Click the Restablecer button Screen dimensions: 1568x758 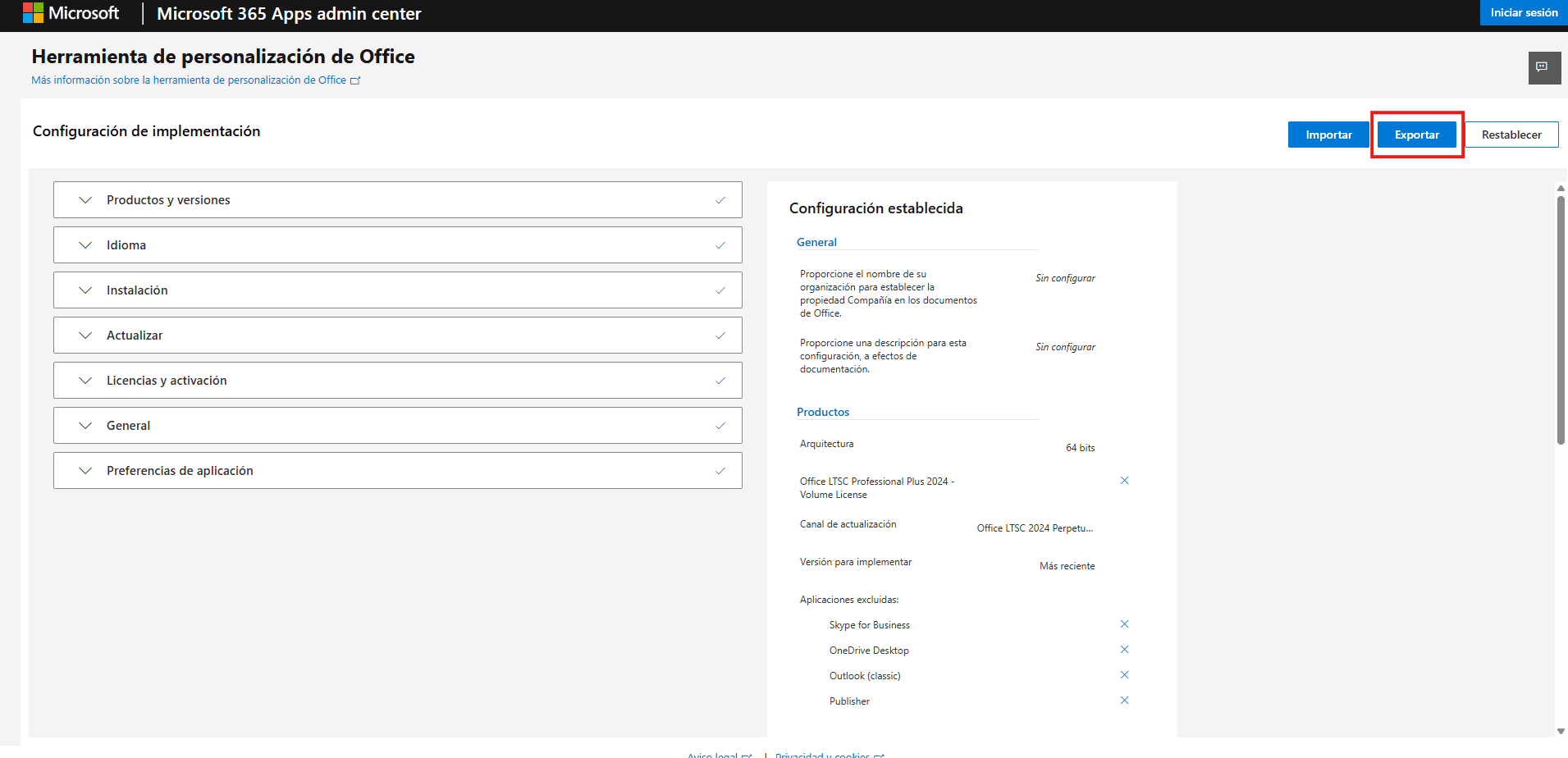(1511, 135)
